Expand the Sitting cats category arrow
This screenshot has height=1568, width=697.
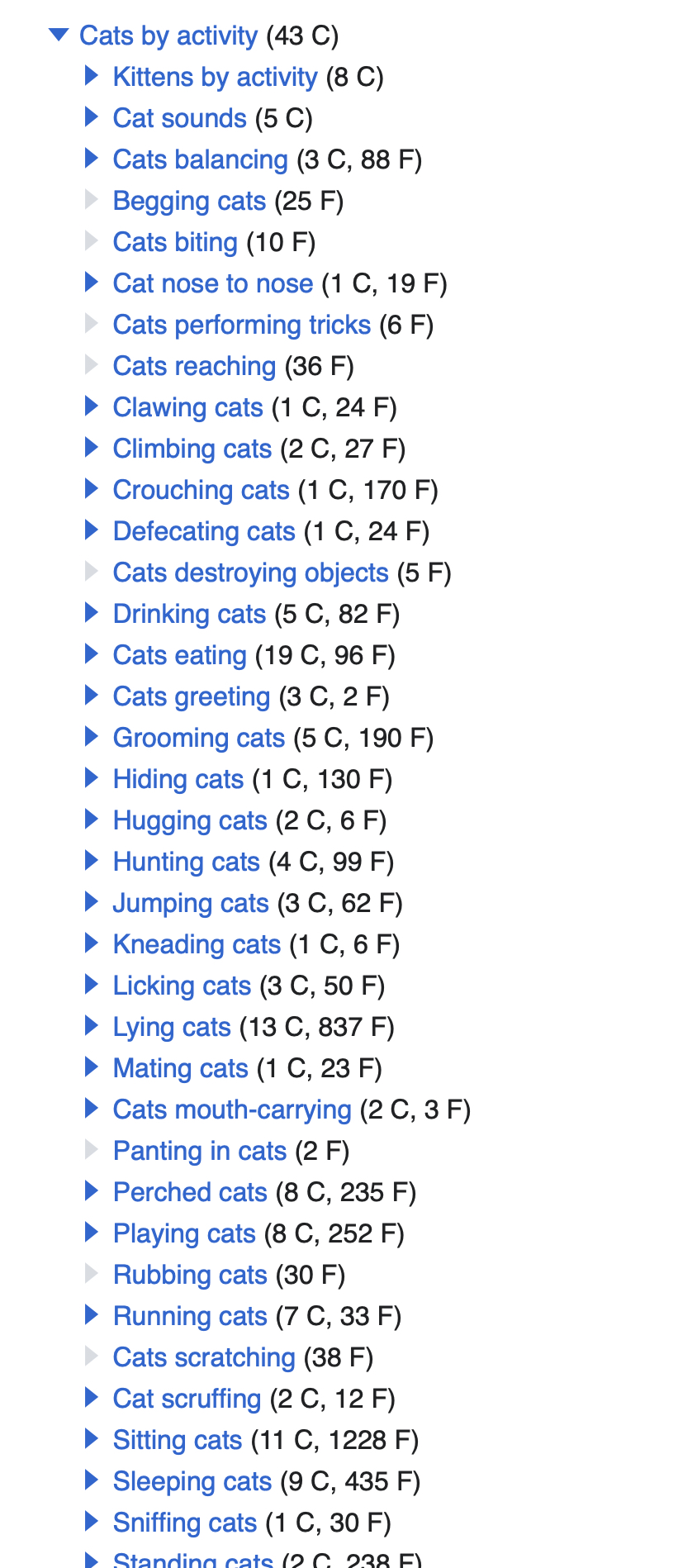tap(92, 1440)
